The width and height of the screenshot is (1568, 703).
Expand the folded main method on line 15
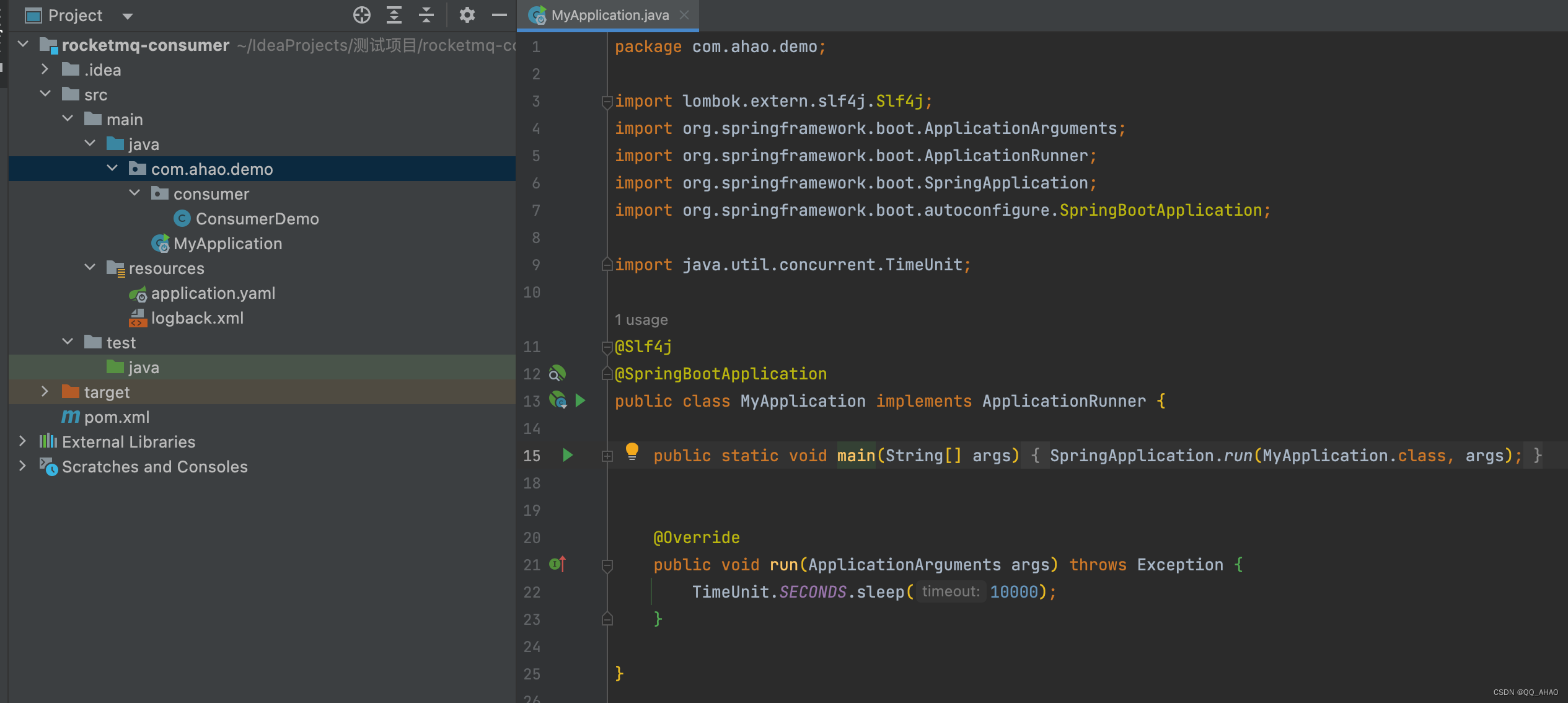coord(607,456)
